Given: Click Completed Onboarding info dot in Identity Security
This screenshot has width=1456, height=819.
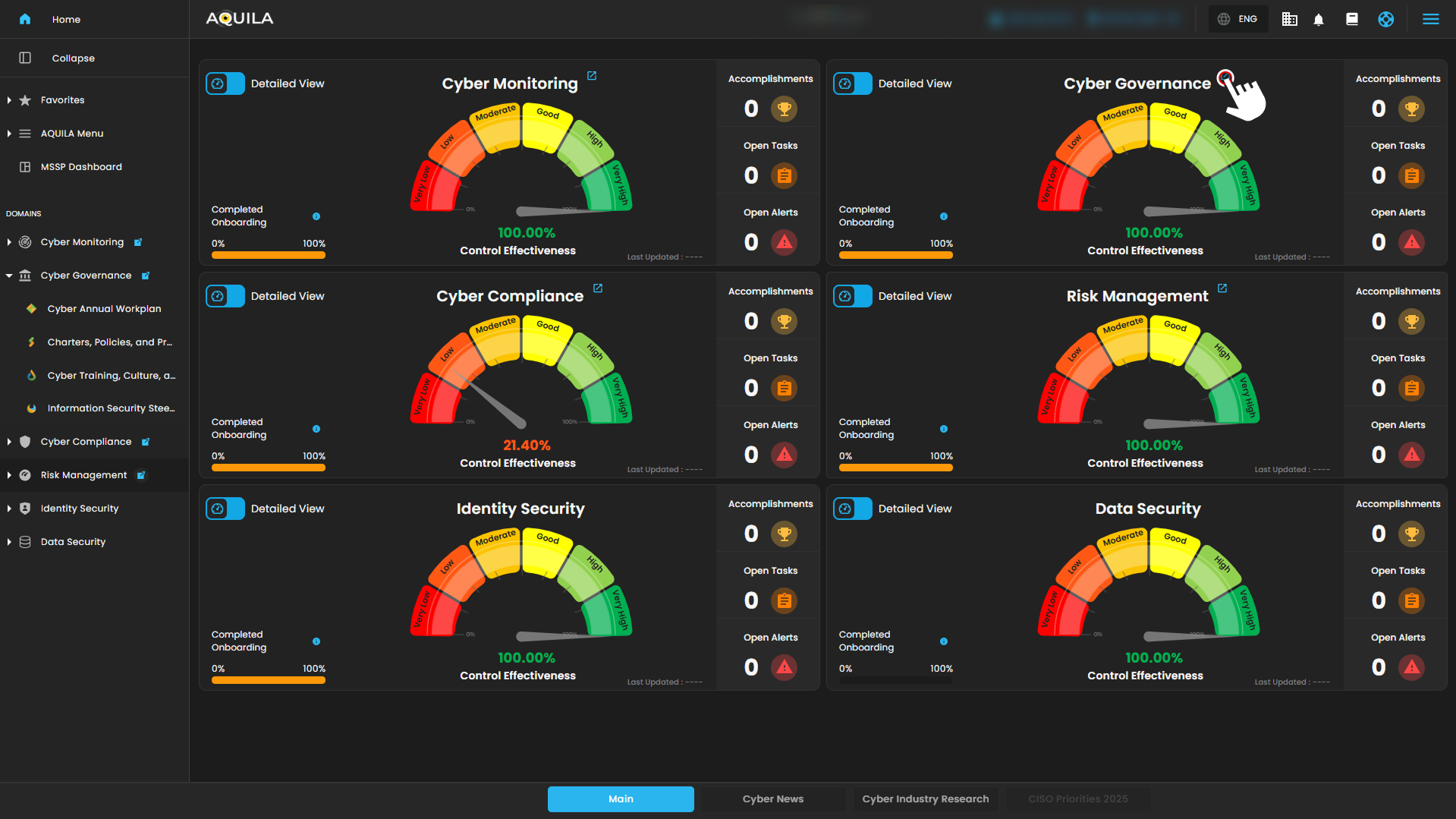Looking at the screenshot, I should pyautogui.click(x=316, y=641).
